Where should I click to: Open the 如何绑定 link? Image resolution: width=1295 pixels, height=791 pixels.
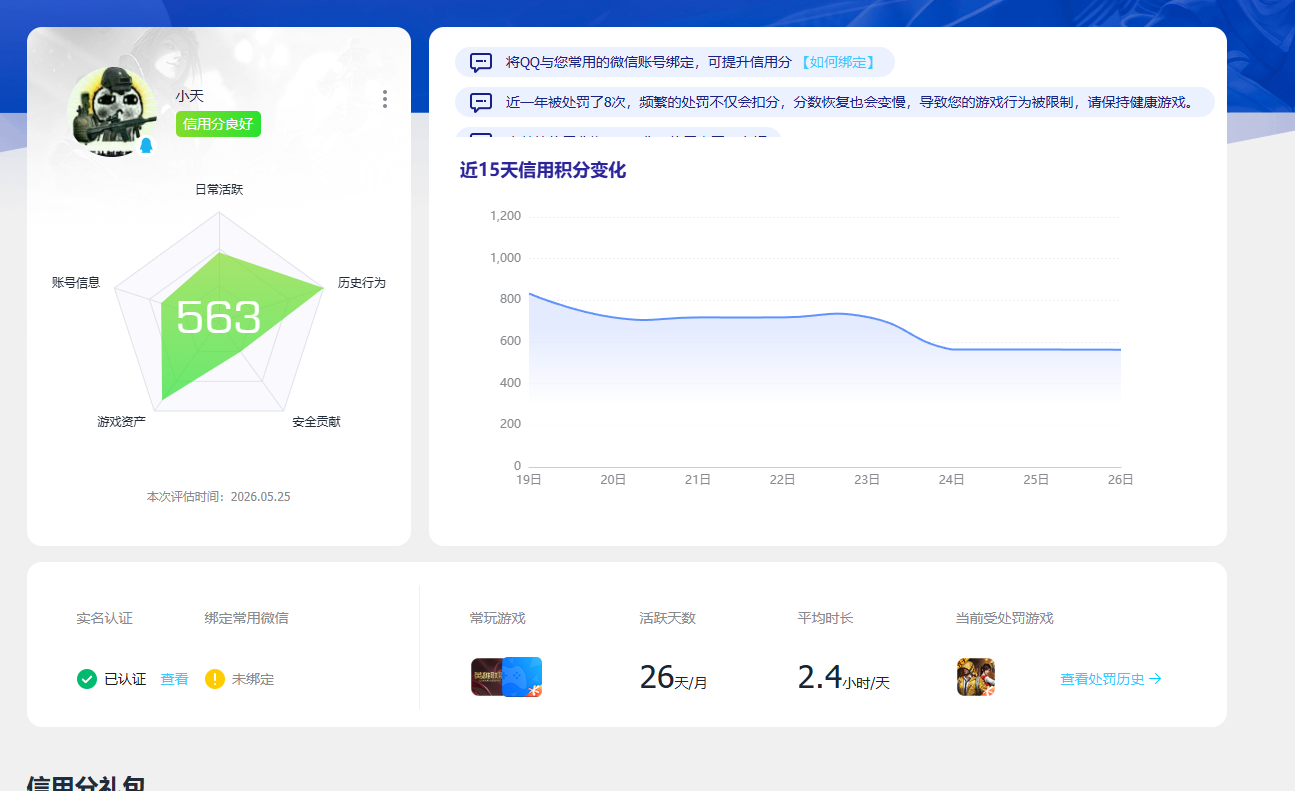(x=837, y=62)
